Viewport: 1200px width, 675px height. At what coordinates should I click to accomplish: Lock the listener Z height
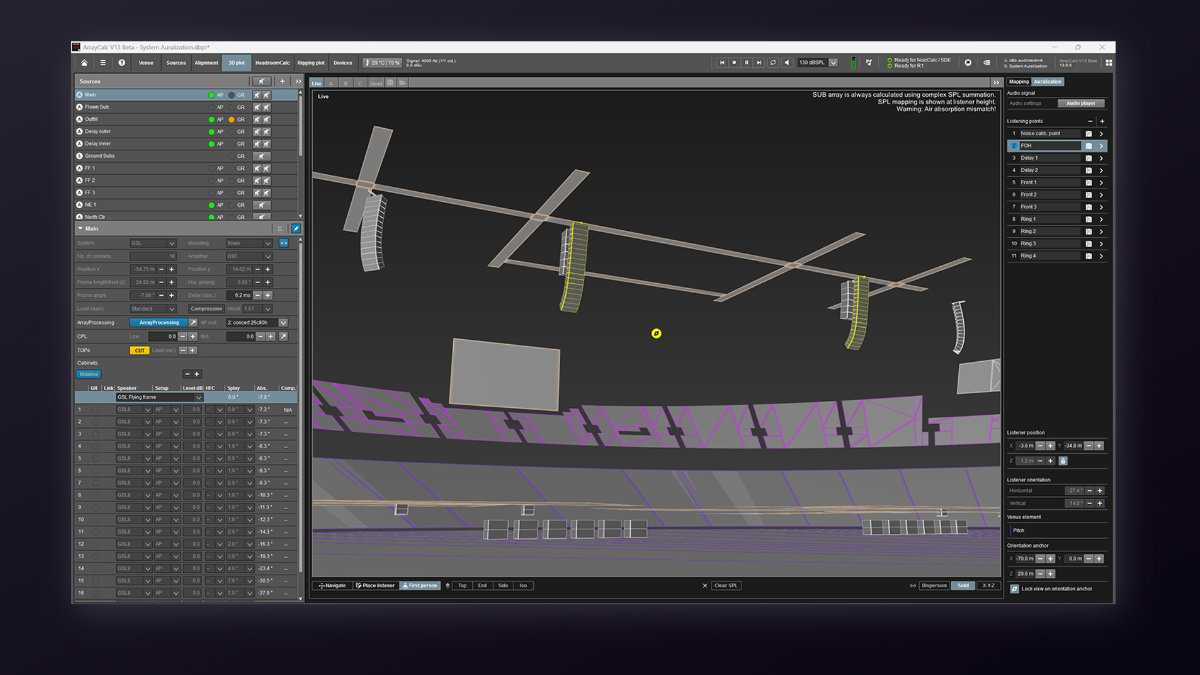point(1062,461)
